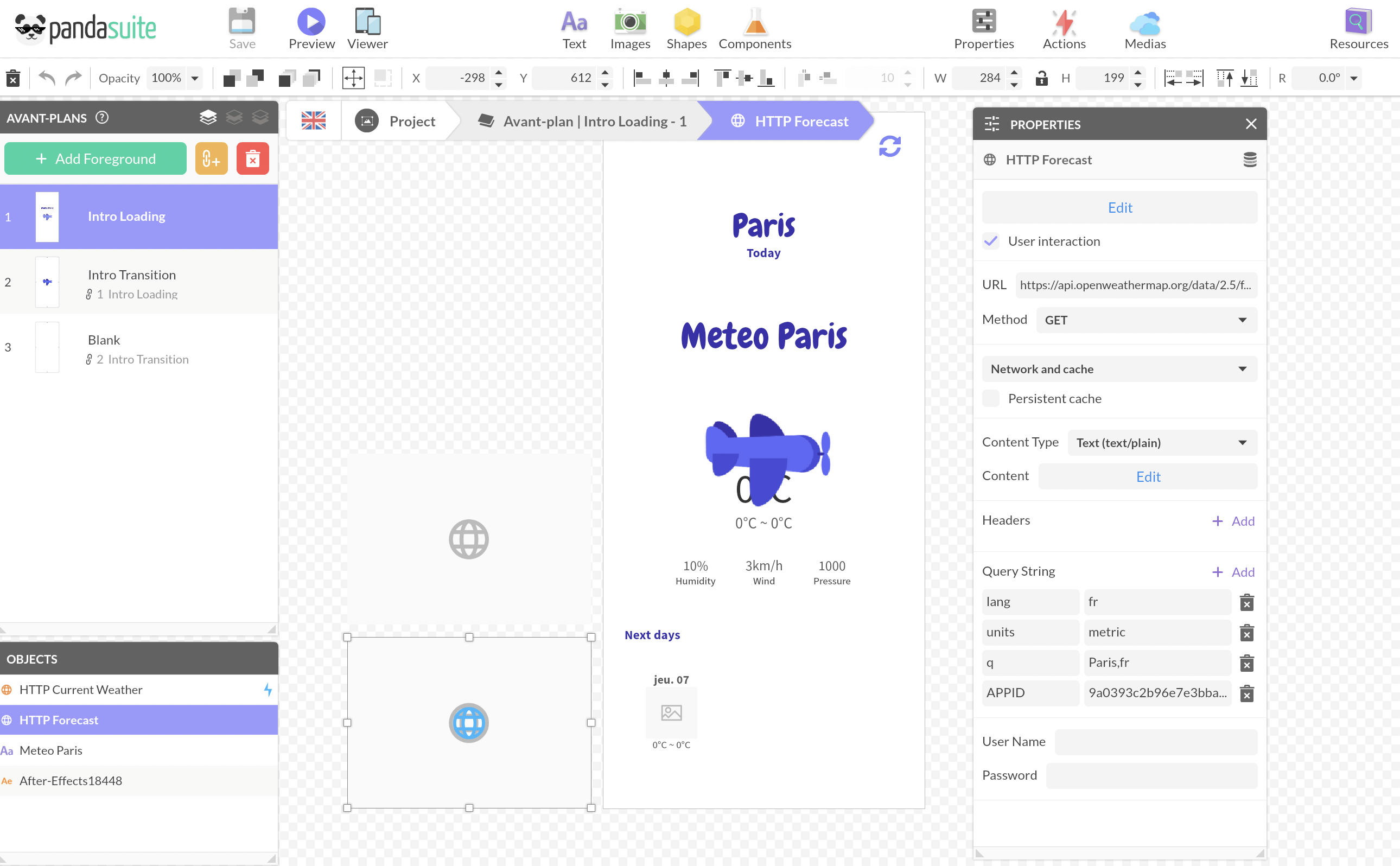Delete the APPID query string row
Viewport: 1400px width, 866px height.
coord(1246,693)
